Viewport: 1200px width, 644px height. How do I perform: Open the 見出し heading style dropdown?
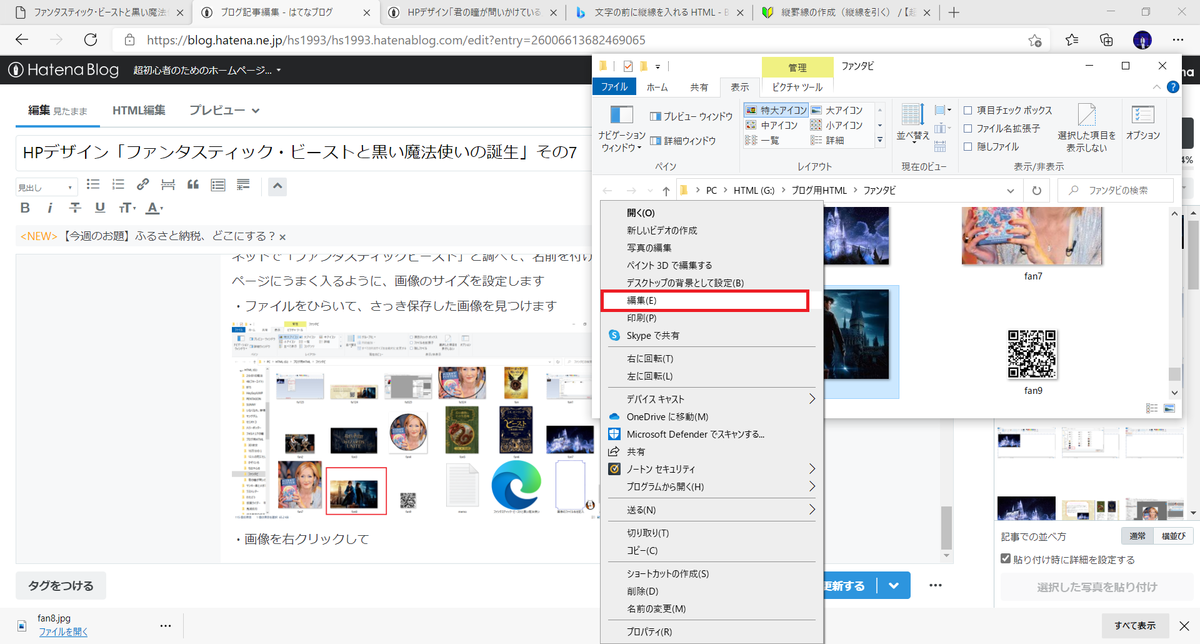(x=47, y=186)
